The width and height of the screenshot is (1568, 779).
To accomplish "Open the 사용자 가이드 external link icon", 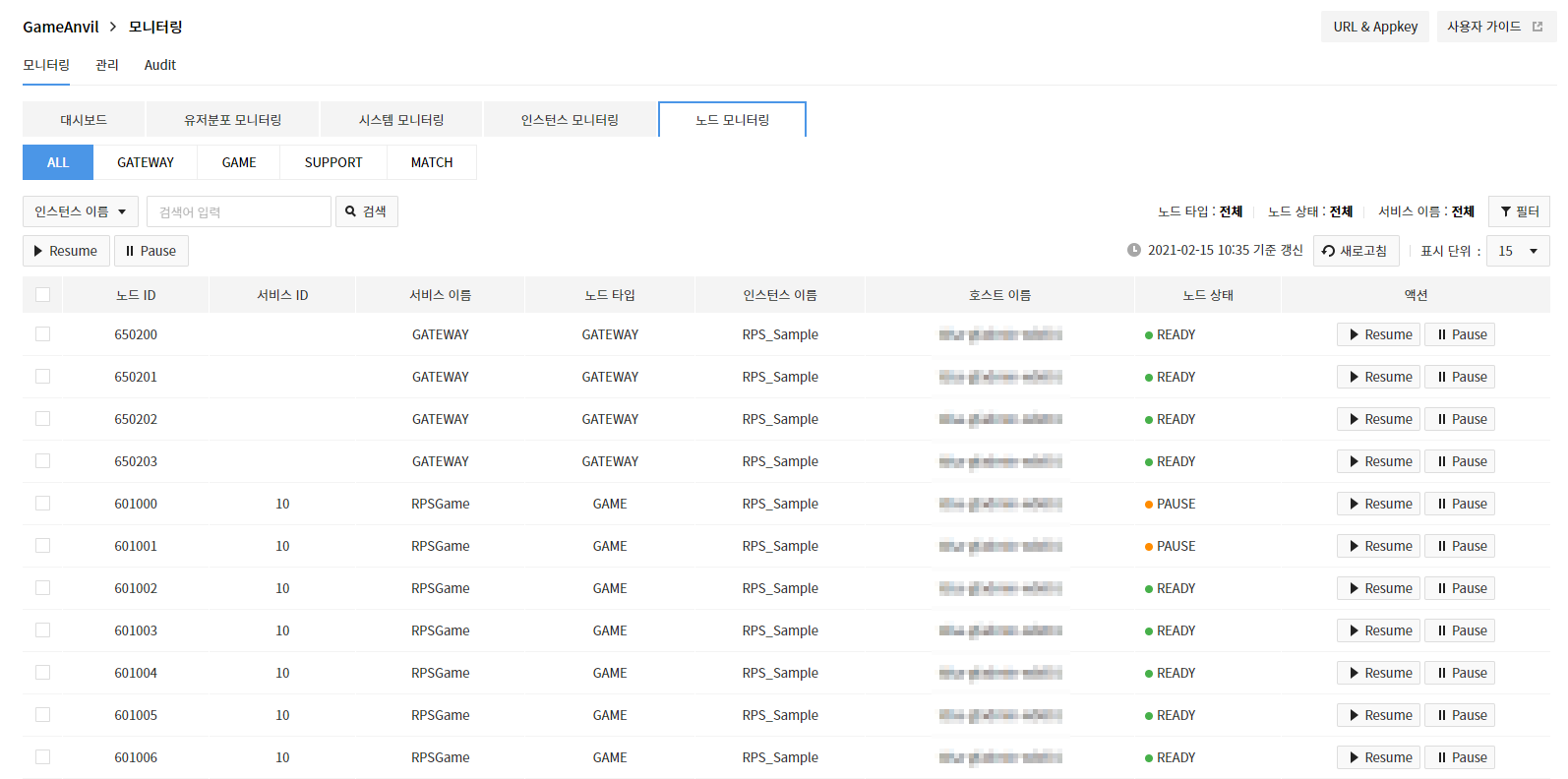I will [x=1538, y=27].
